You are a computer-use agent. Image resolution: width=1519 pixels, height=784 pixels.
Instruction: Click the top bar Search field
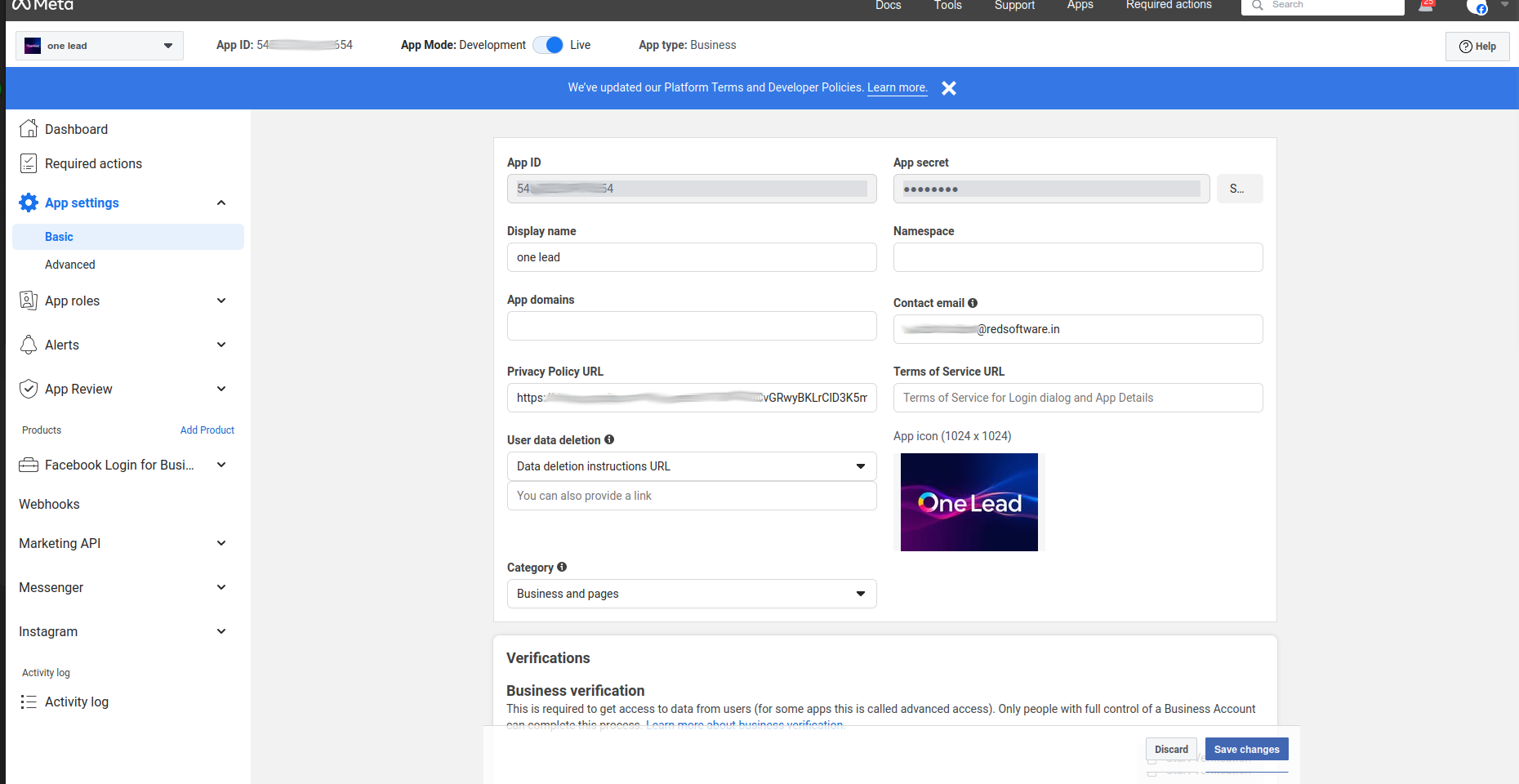pyautogui.click(x=1323, y=6)
